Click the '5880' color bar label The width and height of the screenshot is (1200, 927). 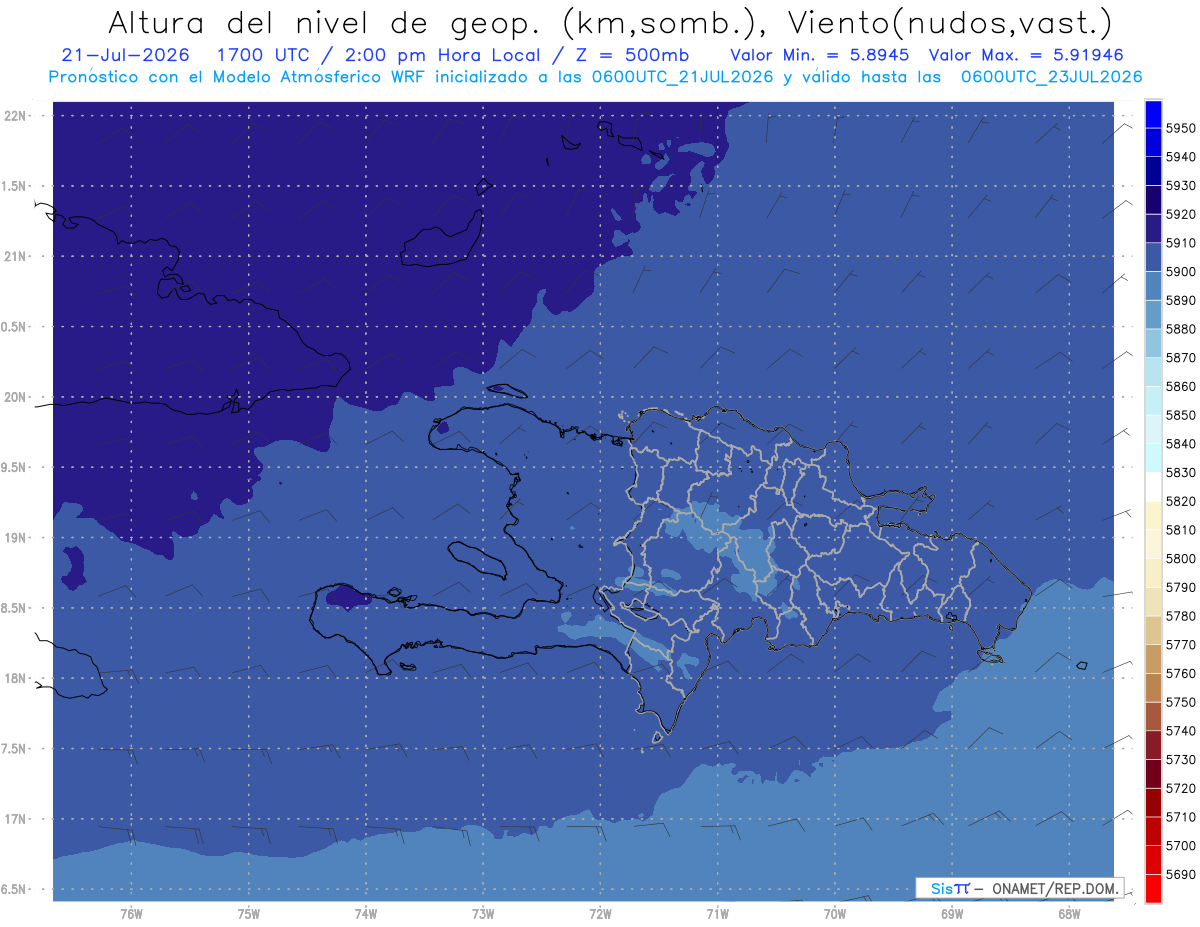click(1180, 329)
